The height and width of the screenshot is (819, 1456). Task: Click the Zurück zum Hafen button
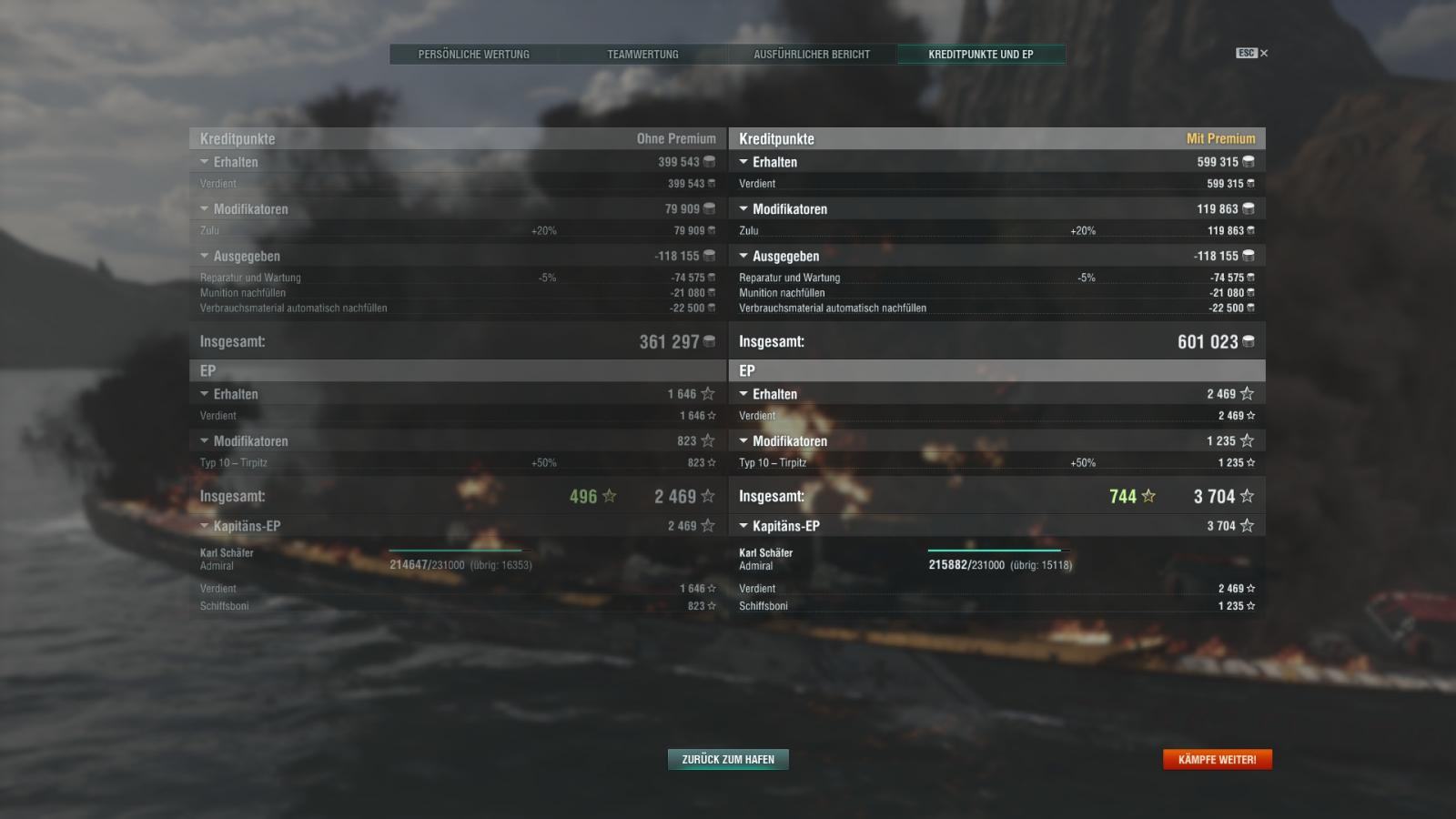click(x=728, y=759)
